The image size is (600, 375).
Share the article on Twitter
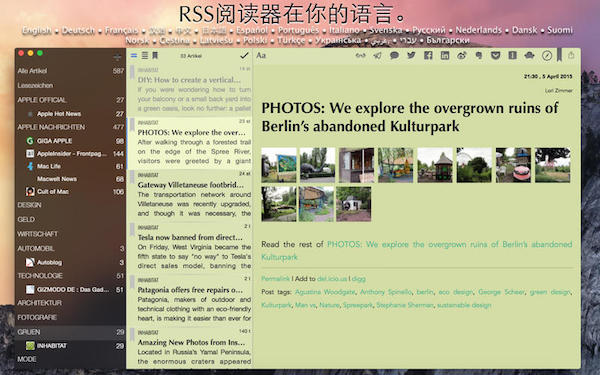coord(411,55)
